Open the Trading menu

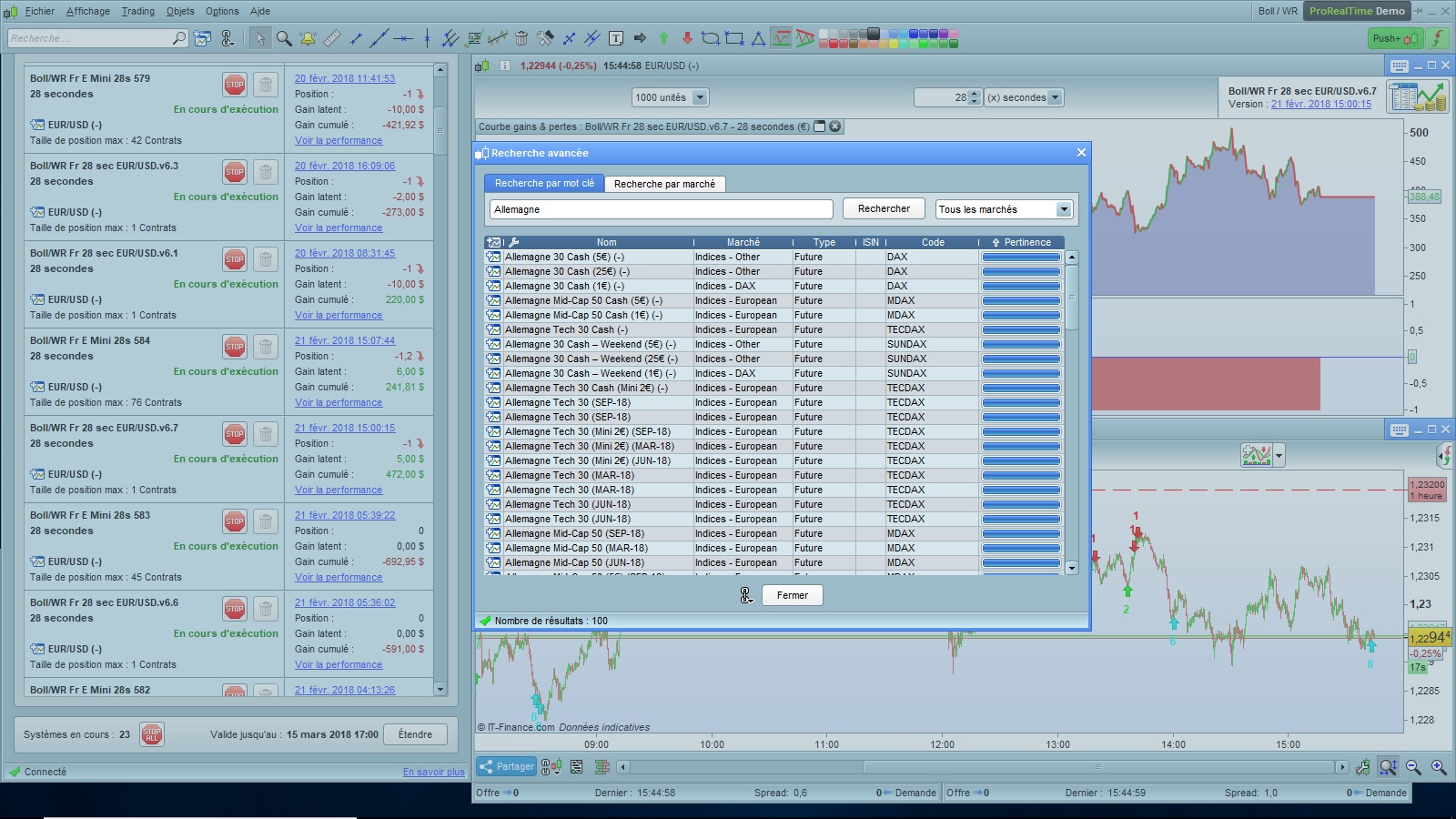[x=137, y=11]
